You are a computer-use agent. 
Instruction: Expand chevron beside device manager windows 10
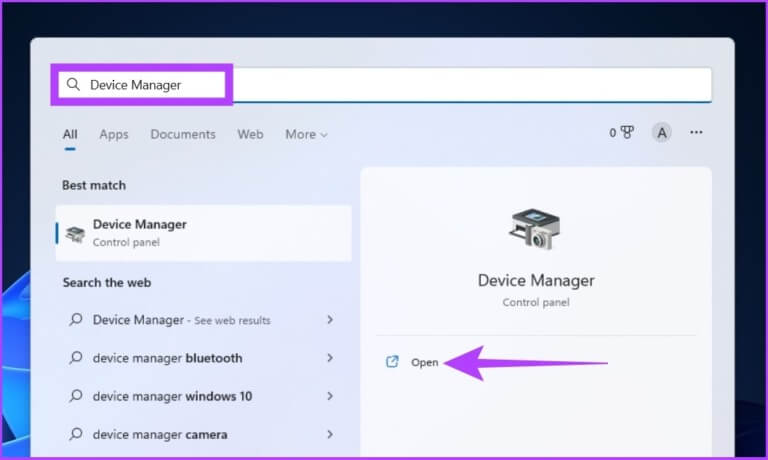click(330, 396)
